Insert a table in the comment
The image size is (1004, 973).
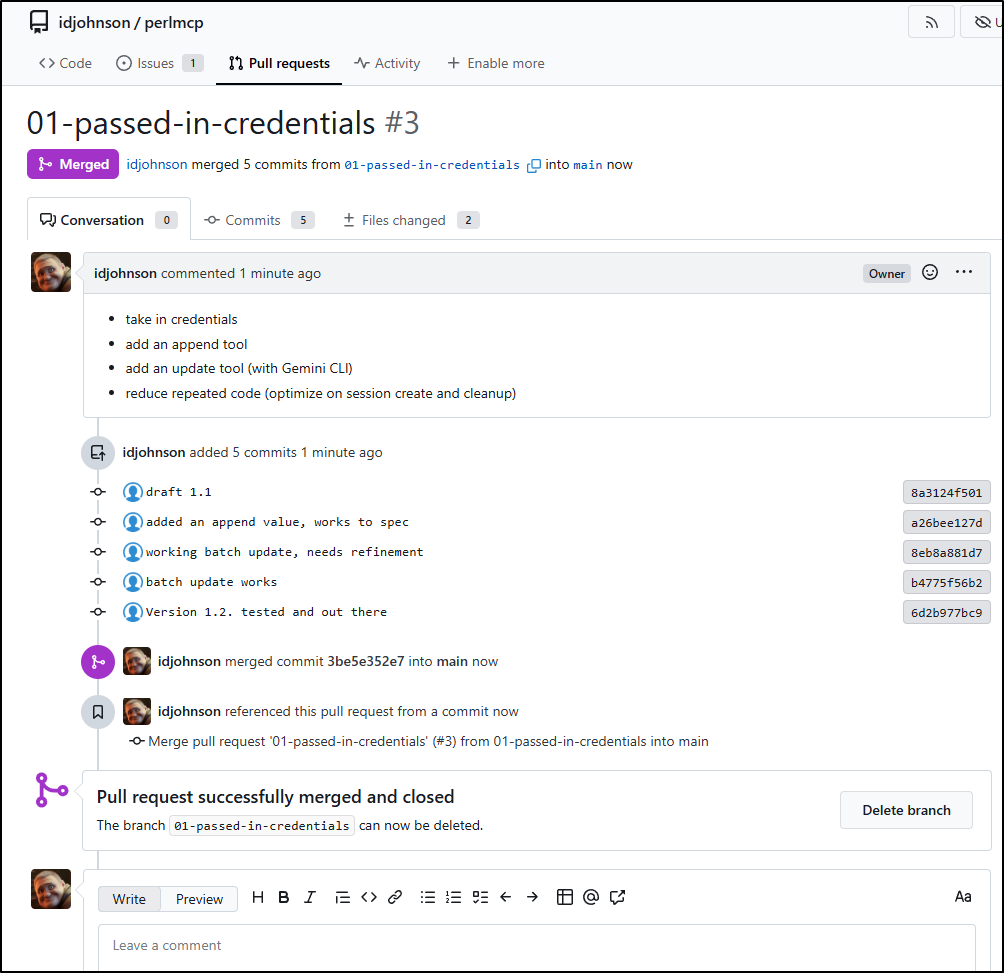[x=564, y=897]
